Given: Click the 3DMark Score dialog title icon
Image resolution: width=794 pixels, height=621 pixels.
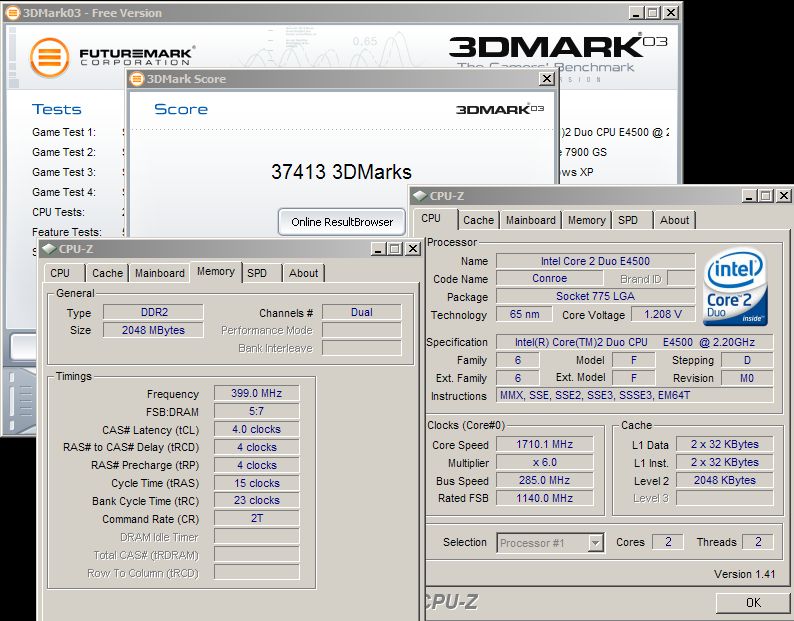Looking at the screenshot, I should 137,79.
